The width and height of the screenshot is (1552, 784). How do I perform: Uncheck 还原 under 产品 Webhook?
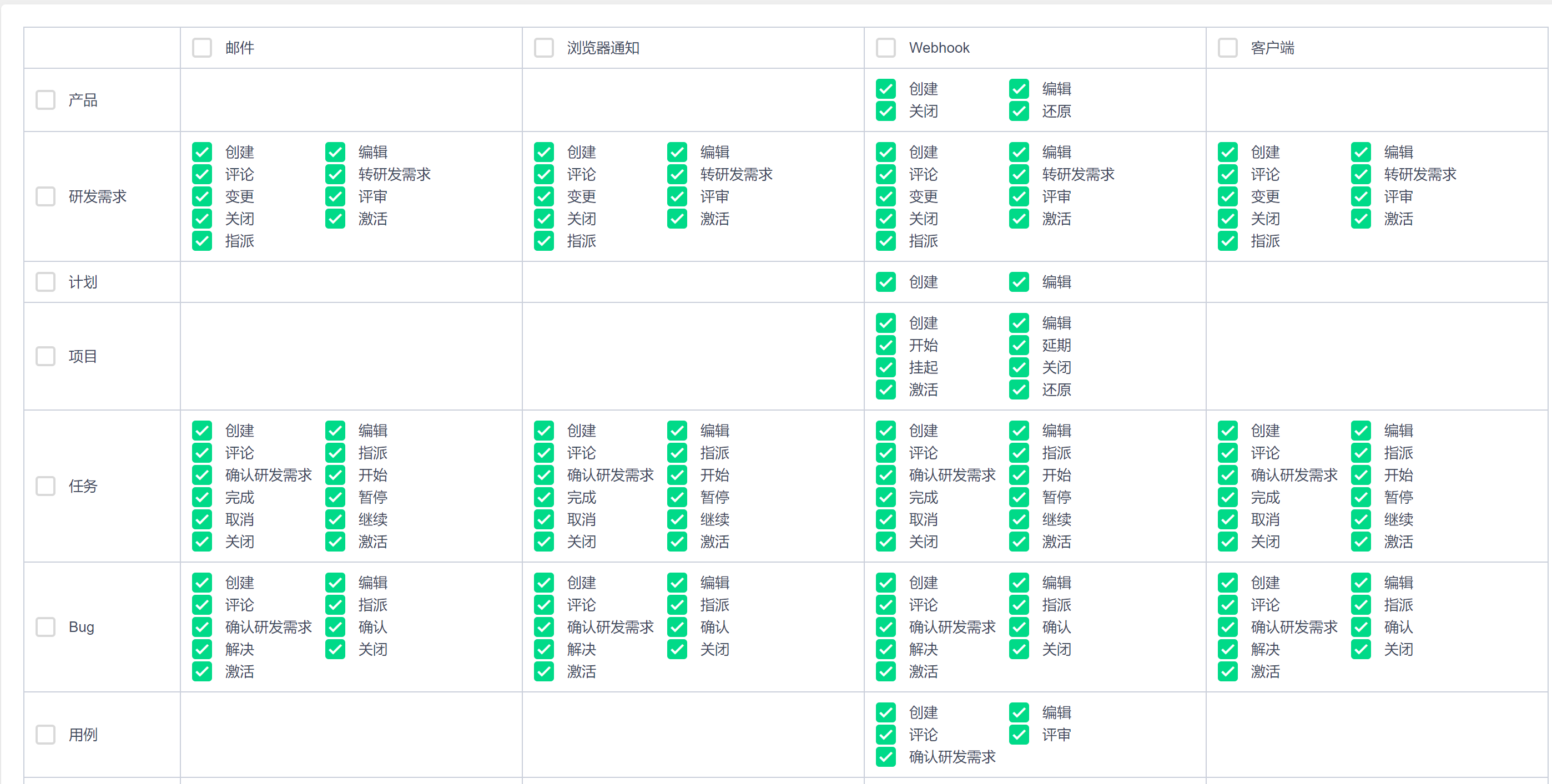coord(1019,112)
